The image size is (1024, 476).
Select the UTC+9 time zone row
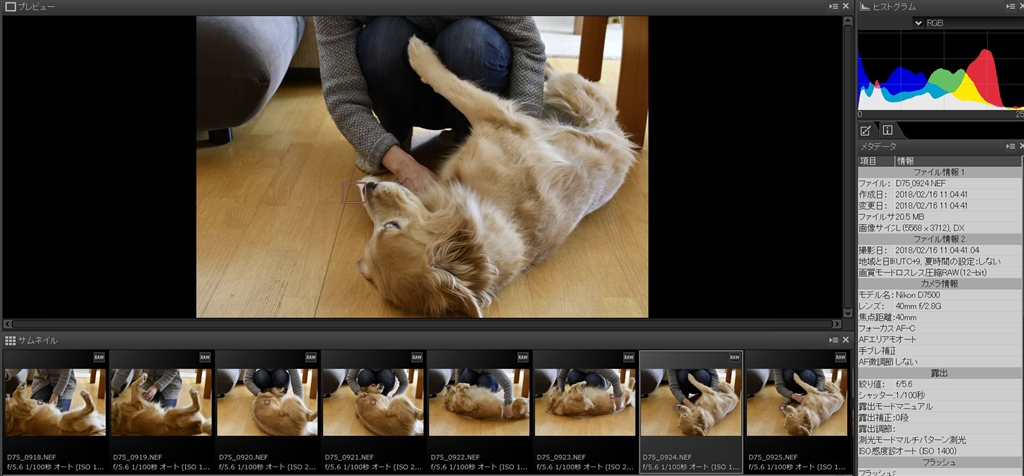tap(939, 261)
